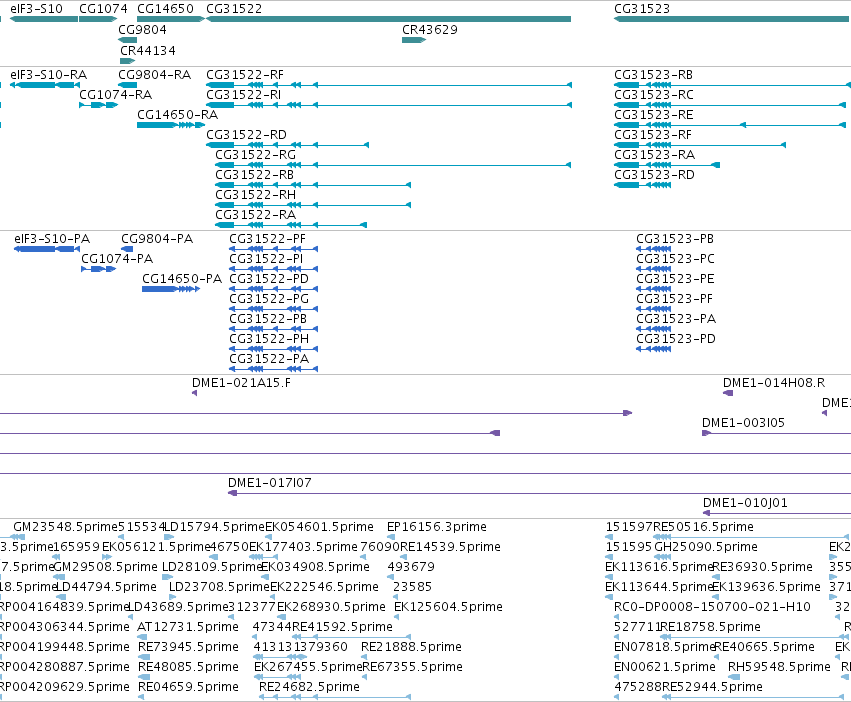The width and height of the screenshot is (851, 702).
Task: Select the CR43629 gene feature
Action: click(414, 40)
